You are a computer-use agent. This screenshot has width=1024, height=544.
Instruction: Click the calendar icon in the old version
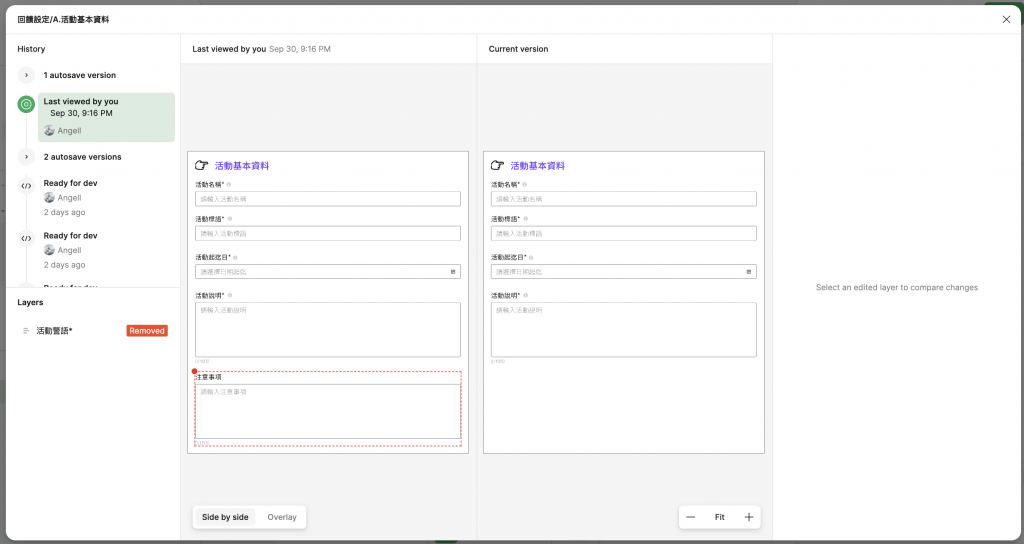[453, 272]
